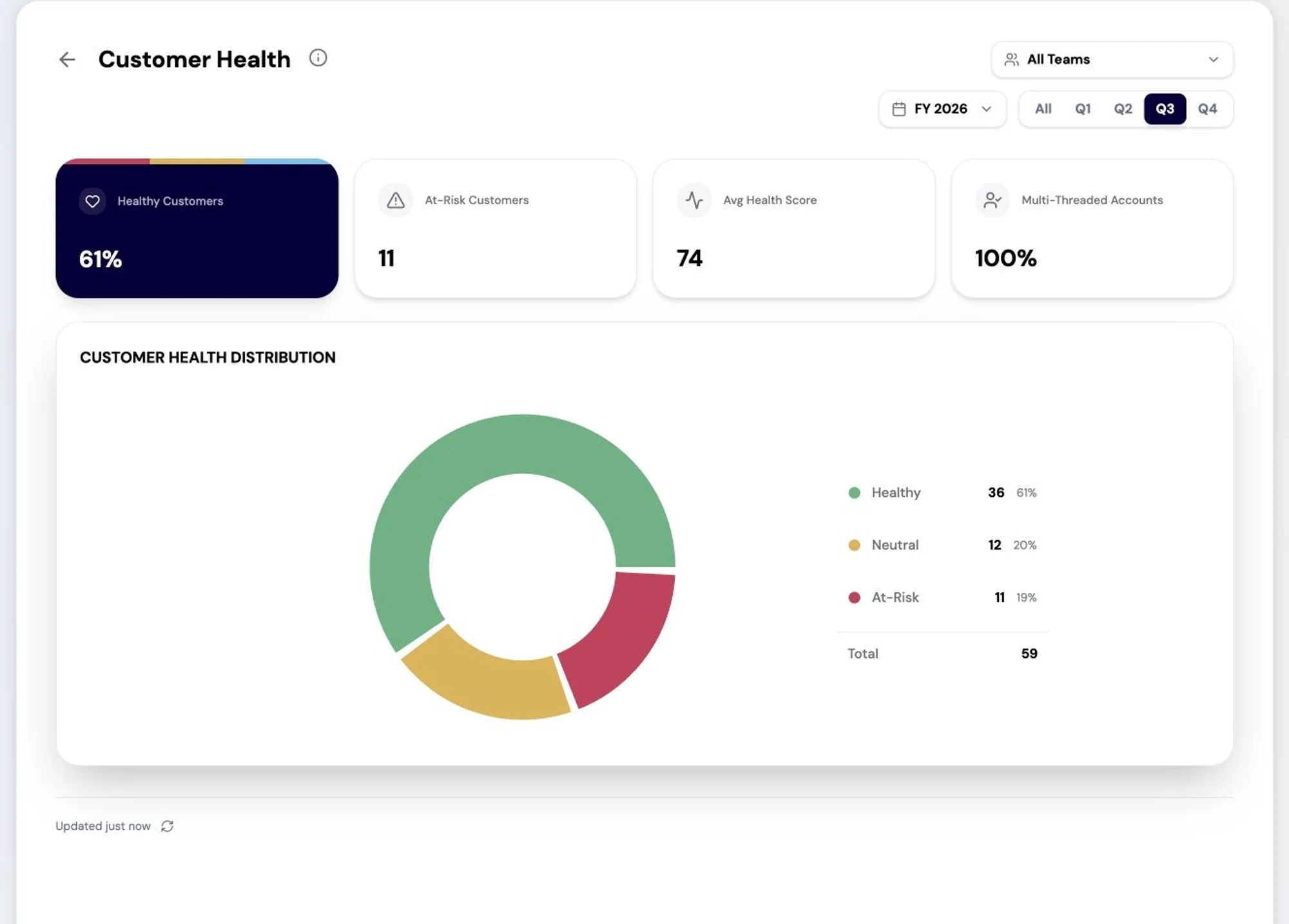Viewport: 1289px width, 924px height.
Task: Click the Healthy count 36
Action: coord(996,493)
